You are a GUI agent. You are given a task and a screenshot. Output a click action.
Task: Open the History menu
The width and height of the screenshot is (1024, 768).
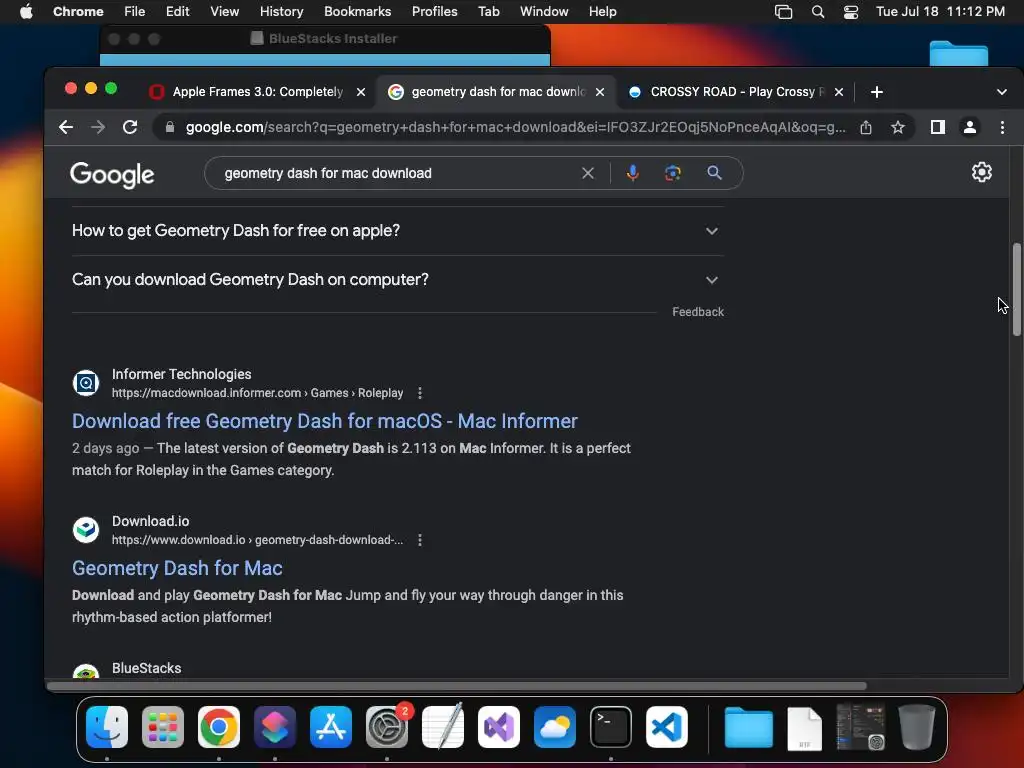281,12
